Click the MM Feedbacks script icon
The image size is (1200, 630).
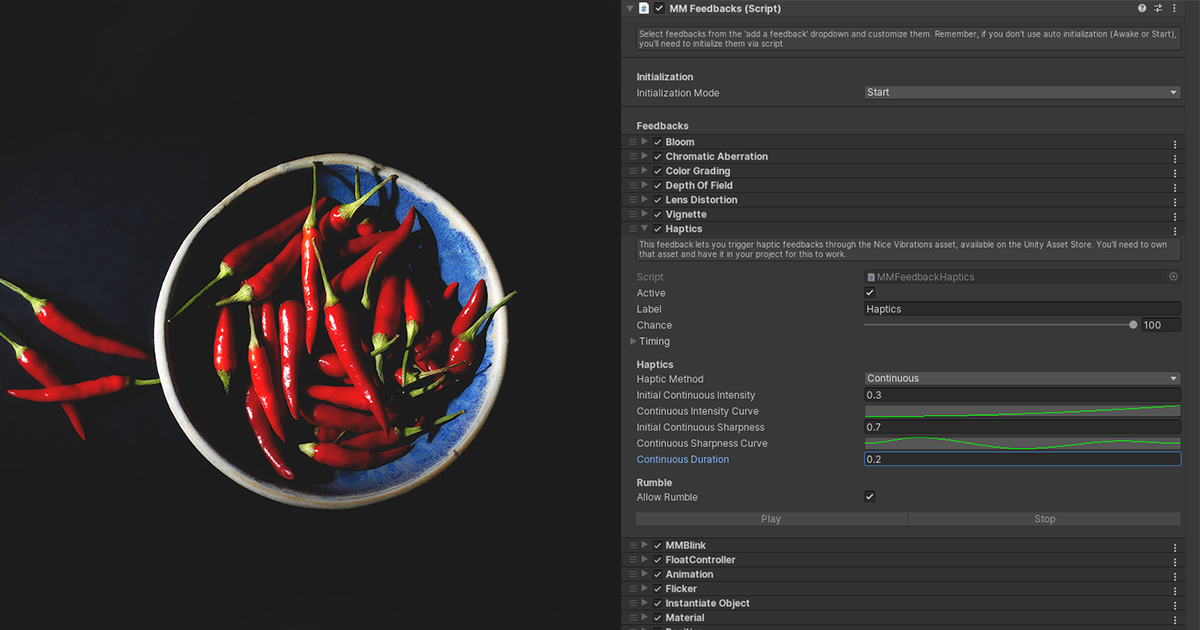coord(643,8)
